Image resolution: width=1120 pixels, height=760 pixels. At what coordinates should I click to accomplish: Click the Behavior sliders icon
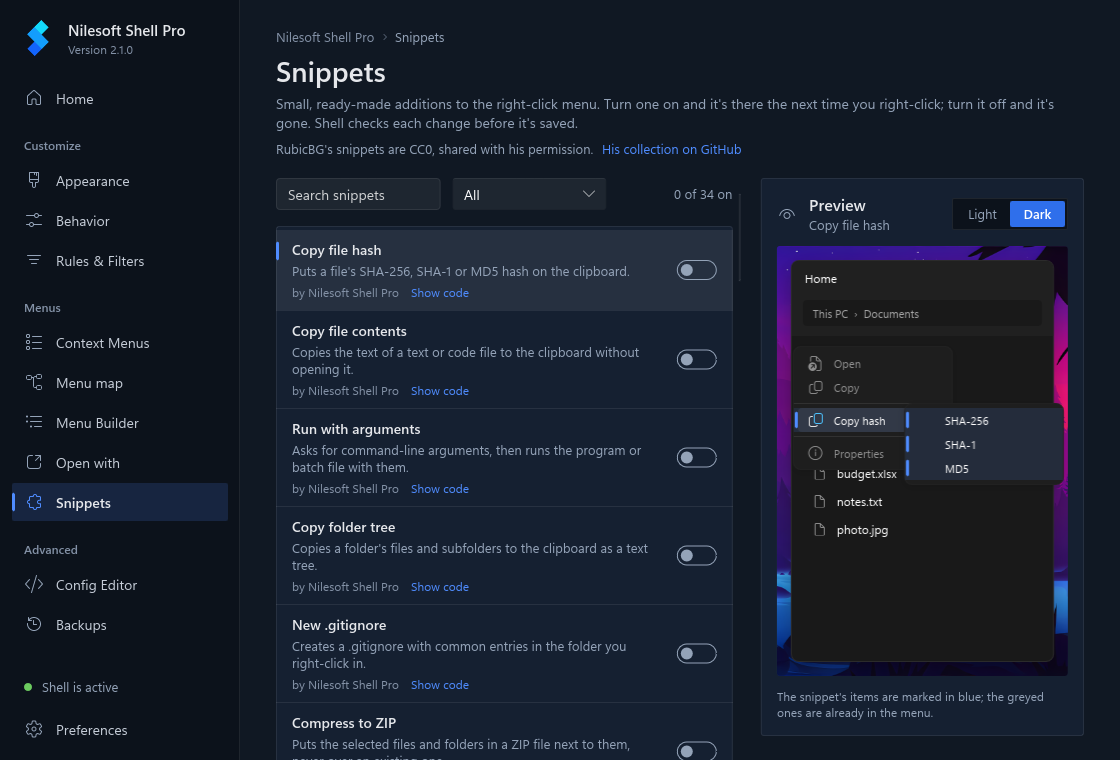point(34,220)
